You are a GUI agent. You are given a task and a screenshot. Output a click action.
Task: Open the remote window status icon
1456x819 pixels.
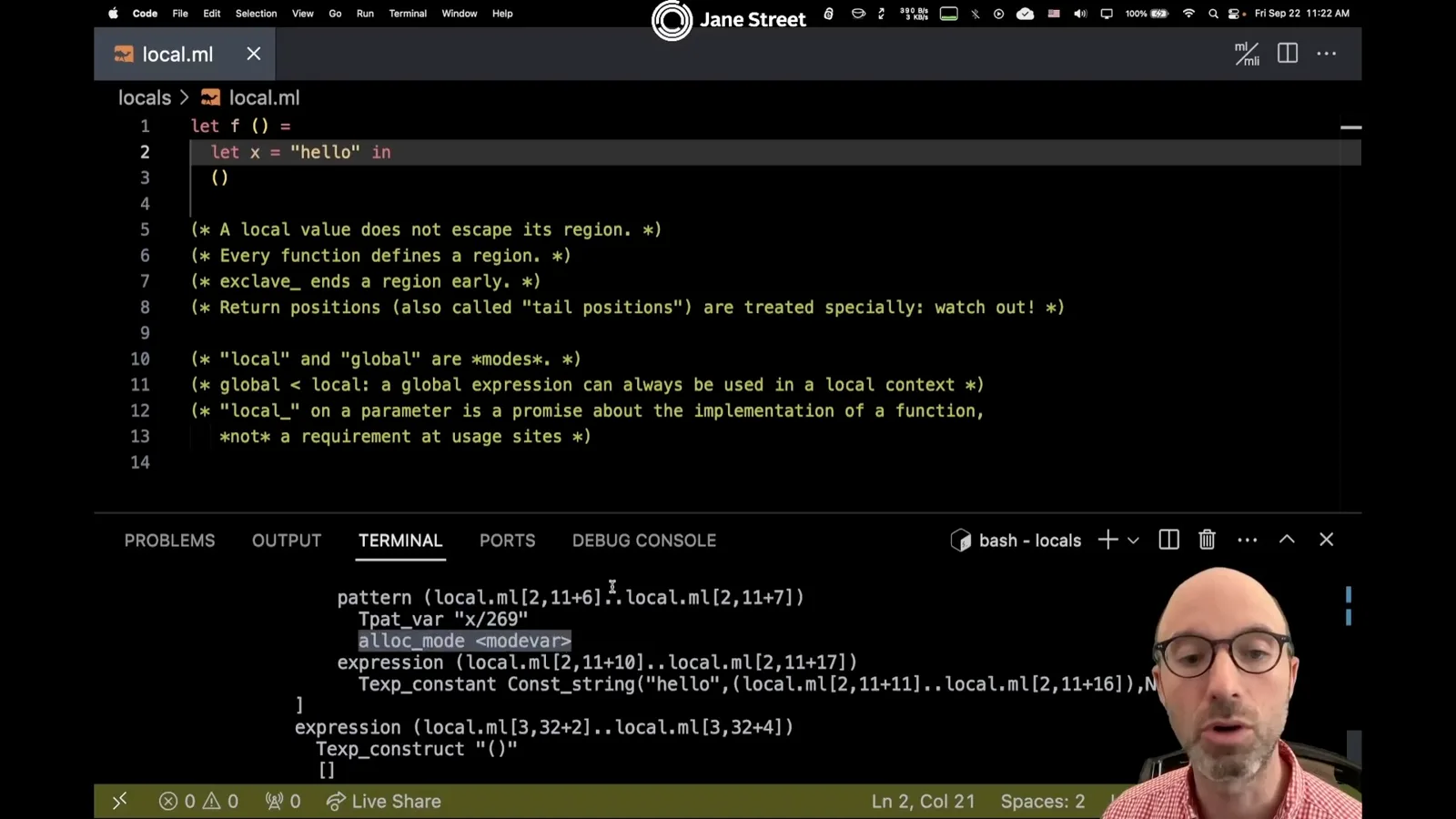(x=119, y=801)
